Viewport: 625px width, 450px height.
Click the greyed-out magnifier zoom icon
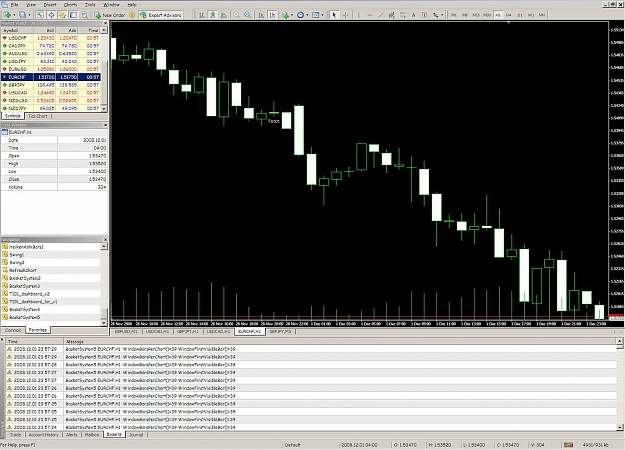pos(236,15)
